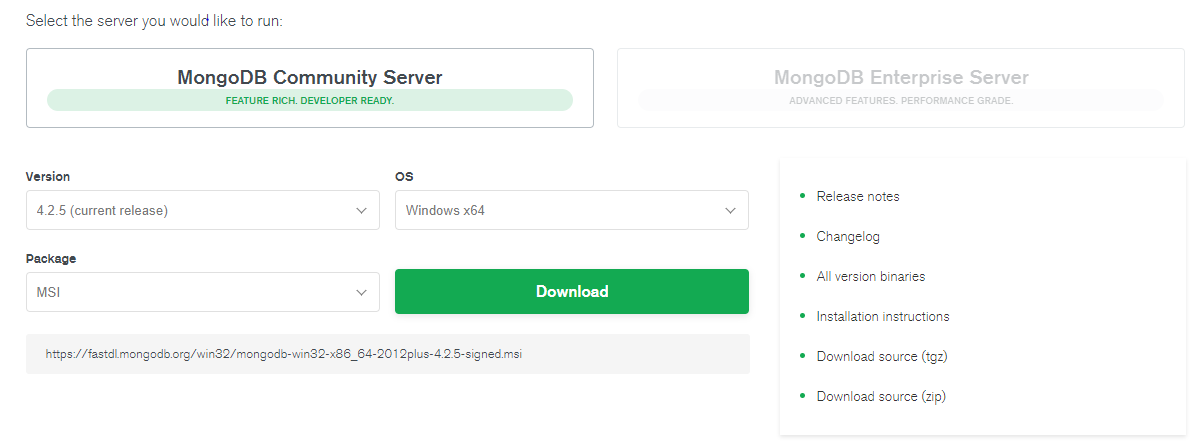Select the MongoDB Enterprise Server card
This screenshot has width=1200, height=446.
(901, 88)
